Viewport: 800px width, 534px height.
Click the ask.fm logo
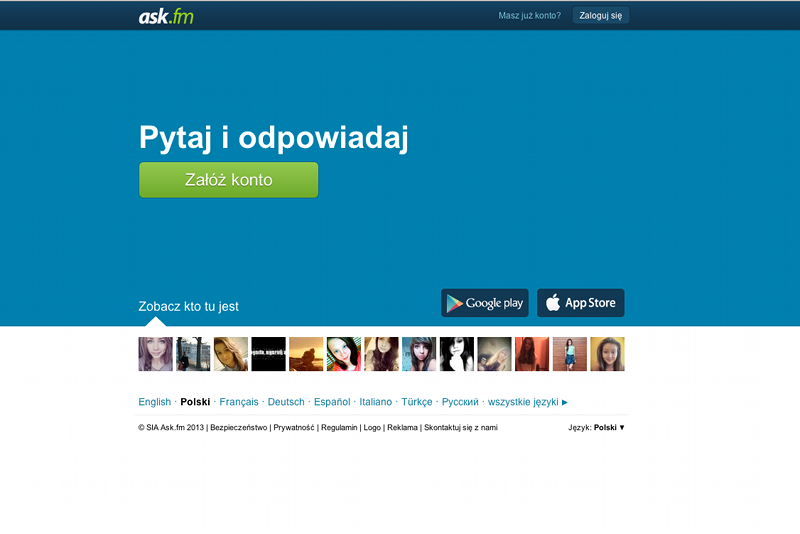(x=166, y=16)
